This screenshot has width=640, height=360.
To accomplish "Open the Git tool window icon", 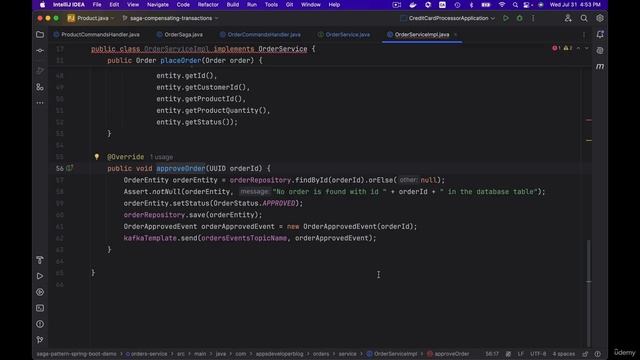I will (40, 340).
